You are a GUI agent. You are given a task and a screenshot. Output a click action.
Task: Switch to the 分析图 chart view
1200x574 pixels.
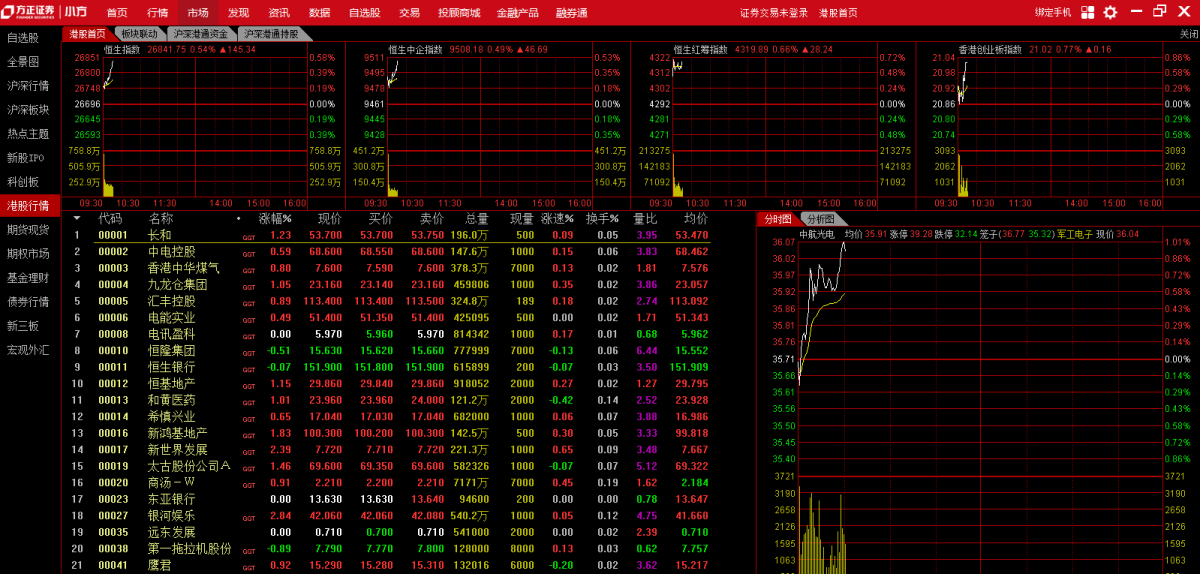coord(821,219)
